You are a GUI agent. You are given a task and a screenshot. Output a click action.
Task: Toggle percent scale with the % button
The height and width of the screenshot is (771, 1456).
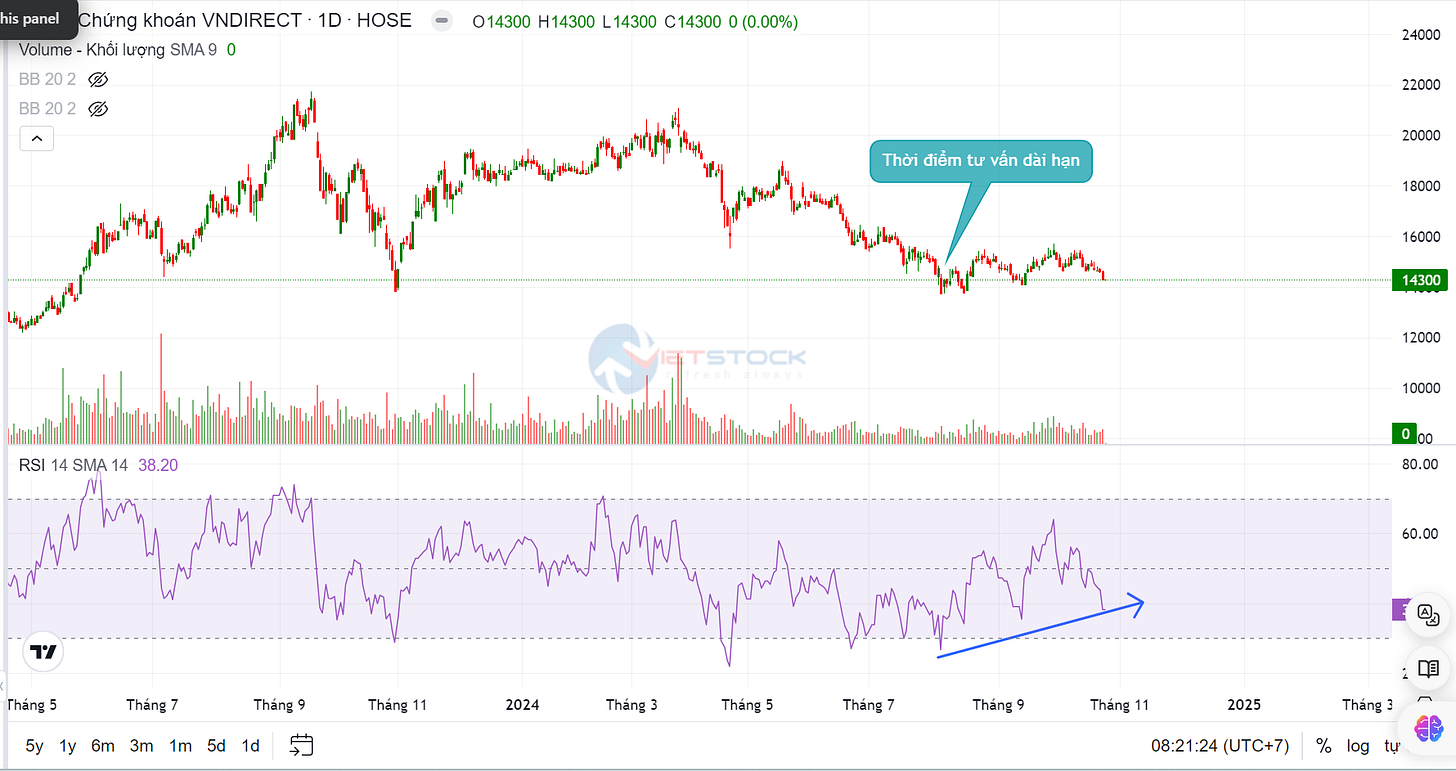(1324, 746)
